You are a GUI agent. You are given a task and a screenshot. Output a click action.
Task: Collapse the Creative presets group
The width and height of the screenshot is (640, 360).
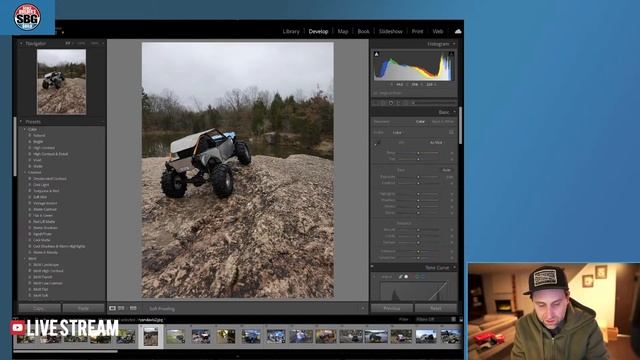tap(24, 173)
